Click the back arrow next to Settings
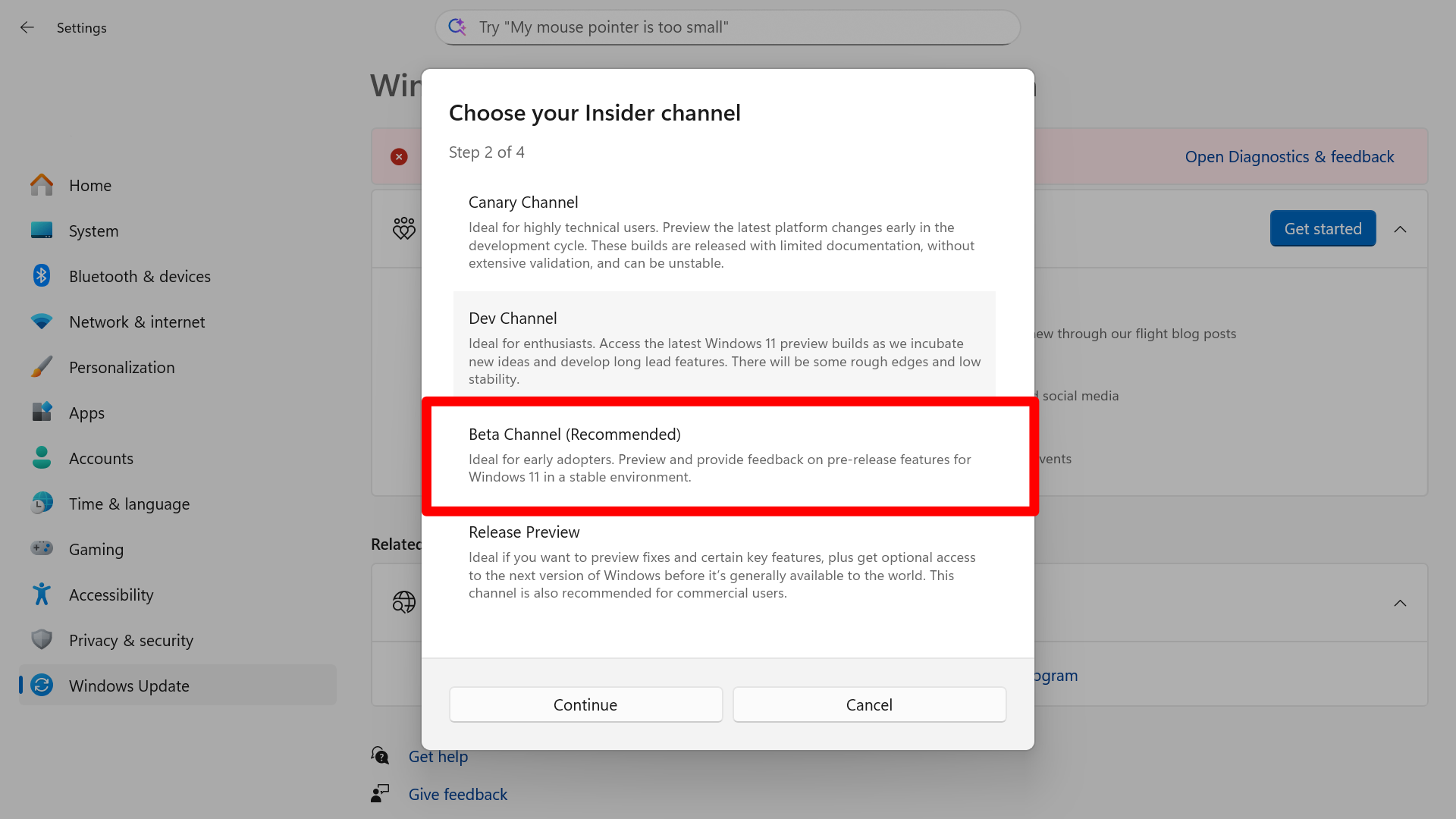1456x819 pixels. click(x=27, y=27)
